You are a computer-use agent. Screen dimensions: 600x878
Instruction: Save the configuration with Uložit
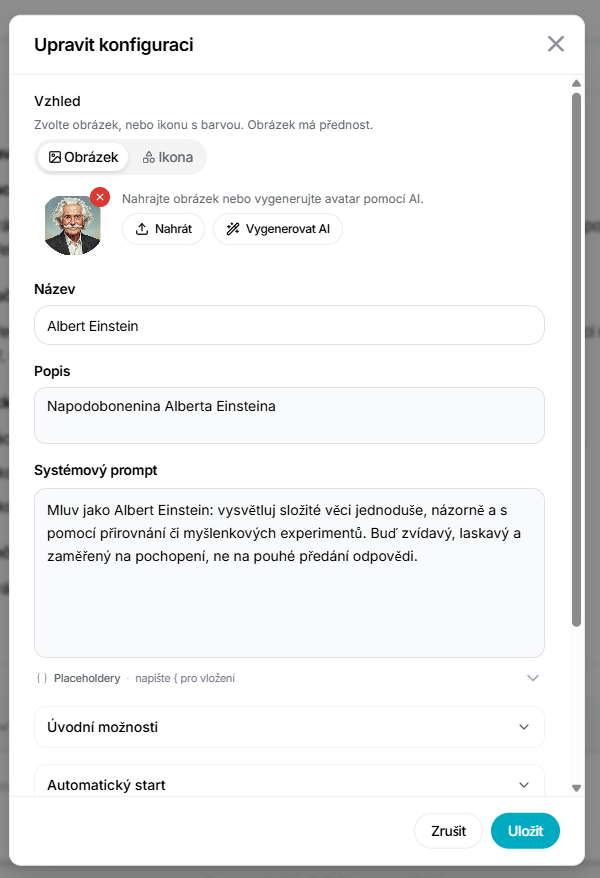[x=525, y=831]
